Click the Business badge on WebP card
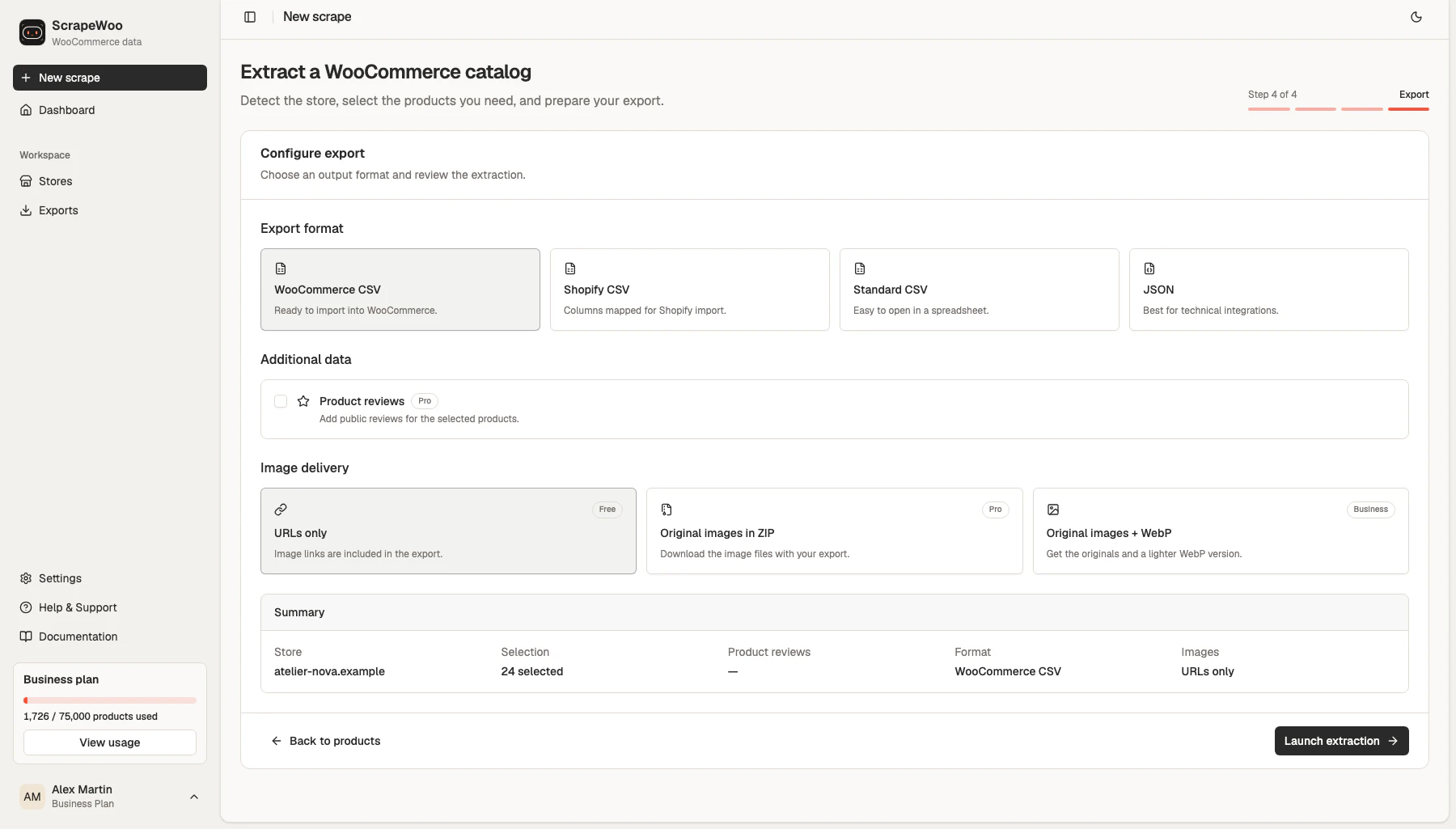Image resolution: width=1456 pixels, height=829 pixels. pos(1370,510)
